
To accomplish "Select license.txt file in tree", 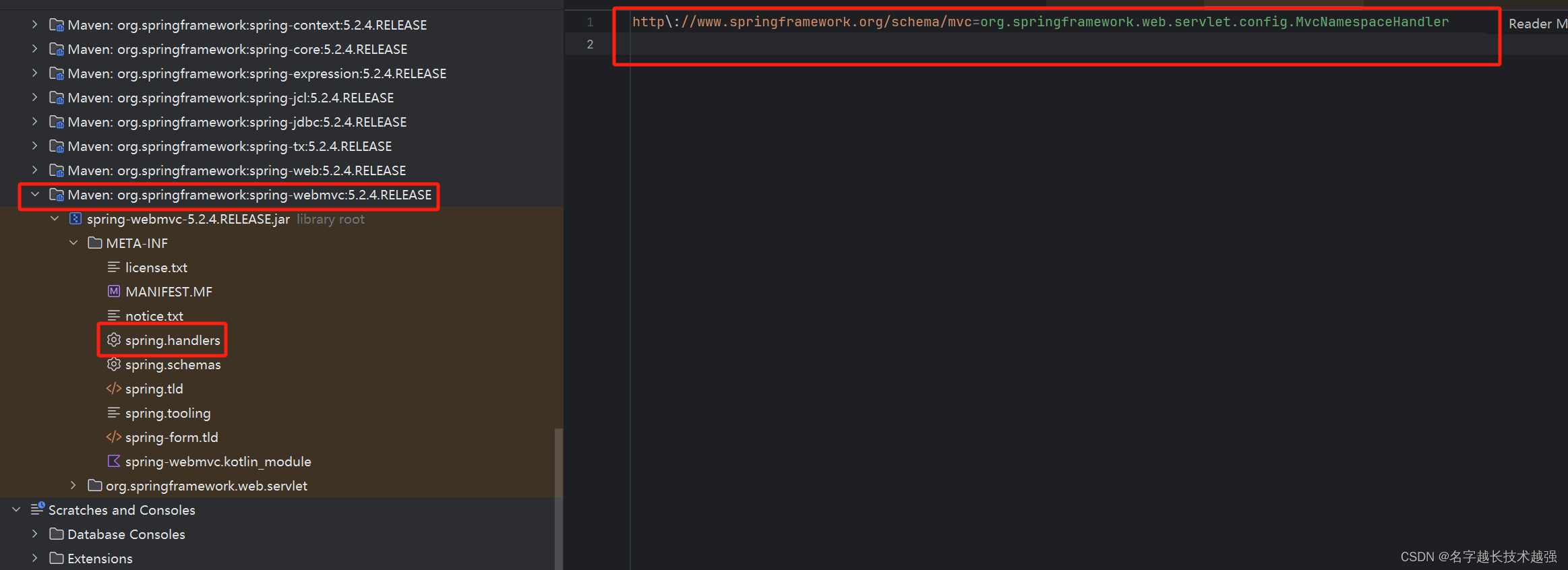I will pyautogui.click(x=156, y=267).
